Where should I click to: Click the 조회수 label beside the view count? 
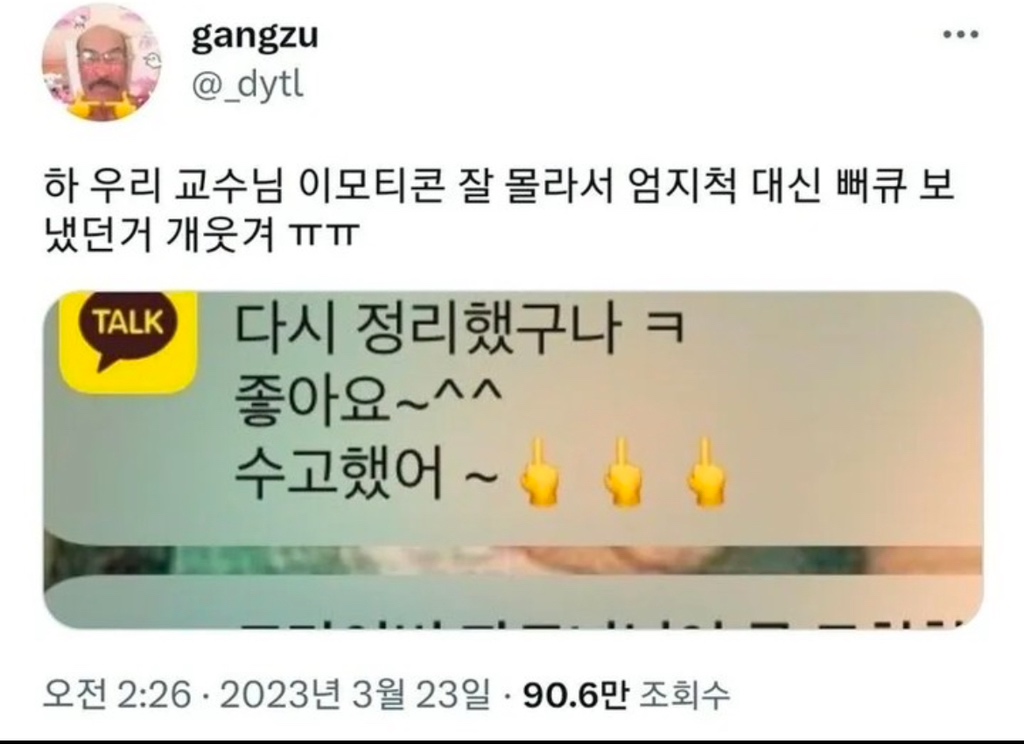(683, 694)
